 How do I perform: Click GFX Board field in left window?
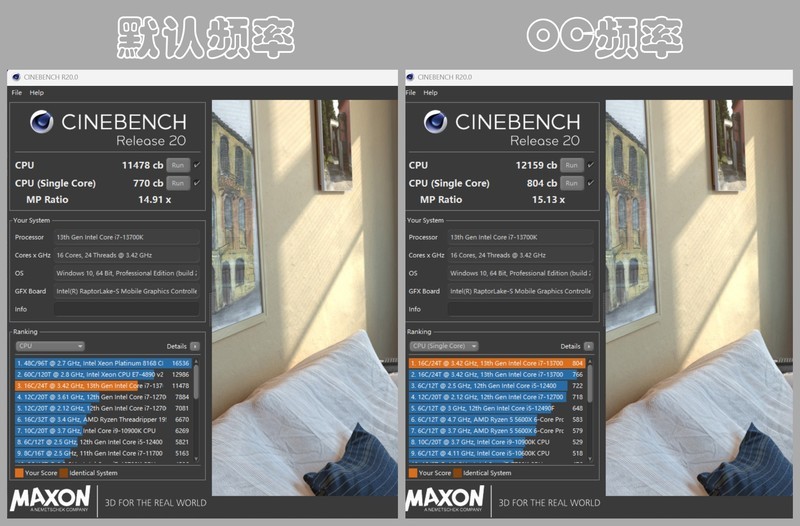coord(126,291)
